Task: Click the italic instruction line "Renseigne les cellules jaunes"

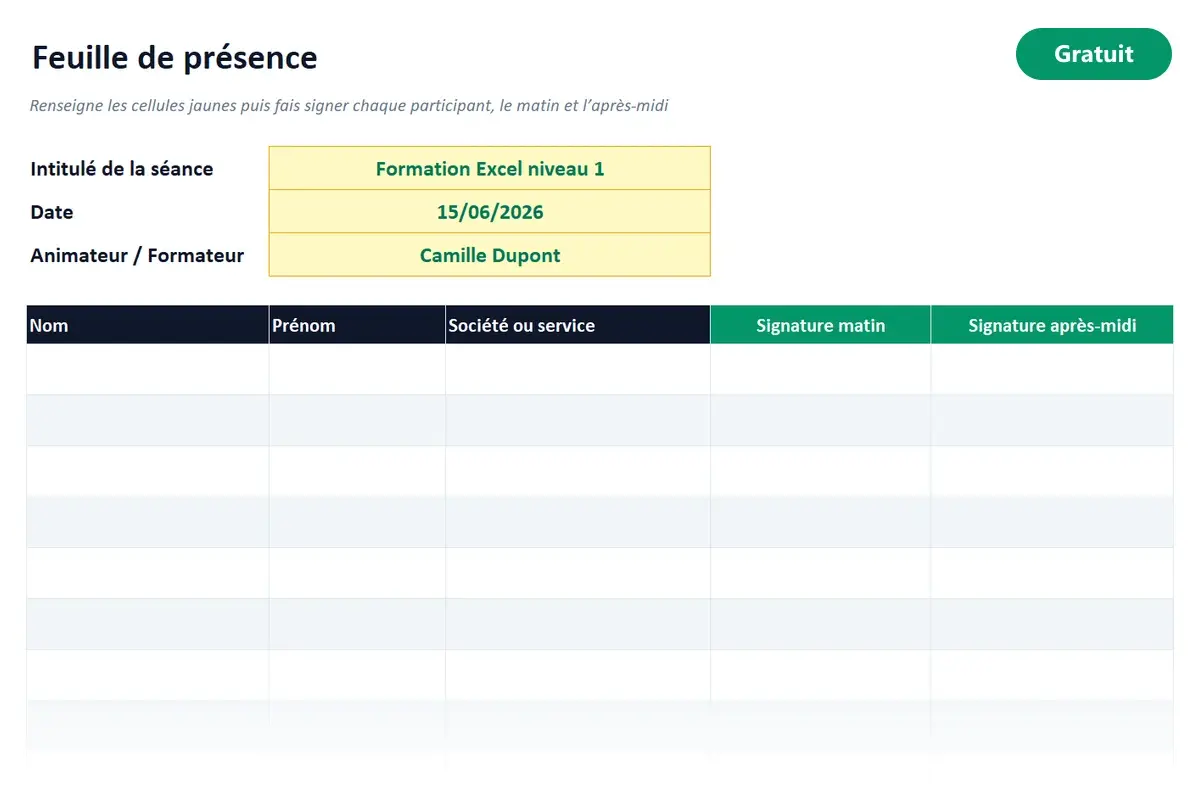Action: [349, 105]
